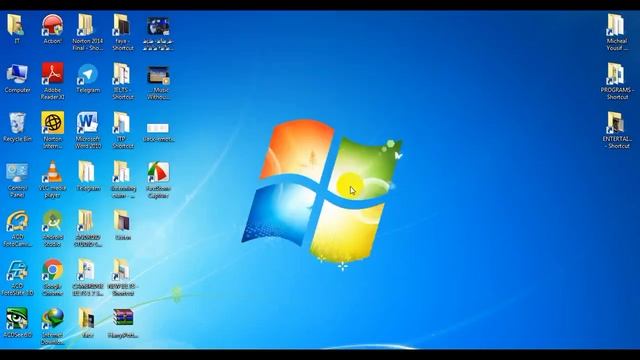Select the Android Studio app shortcut
The height and width of the screenshot is (360, 640).
click(52, 229)
